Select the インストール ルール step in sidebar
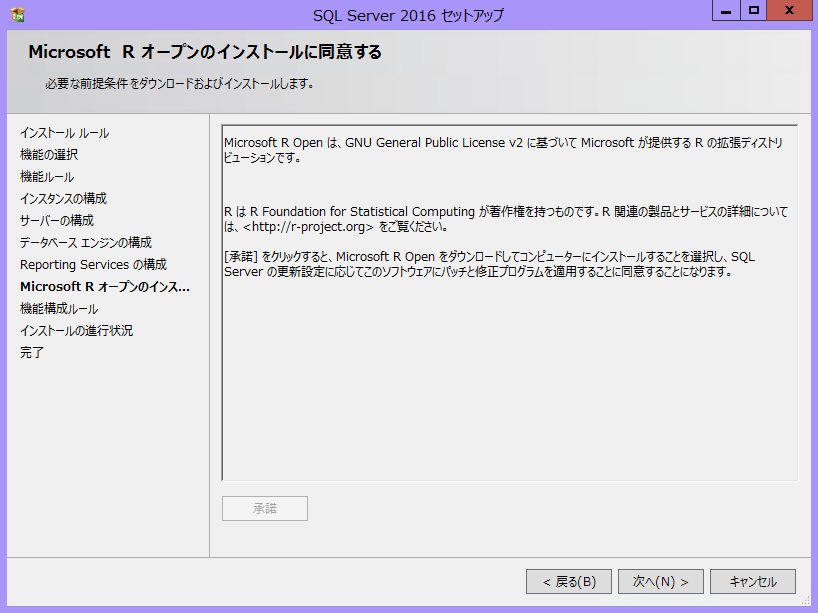This screenshot has width=818, height=613. pyautogui.click(x=64, y=133)
